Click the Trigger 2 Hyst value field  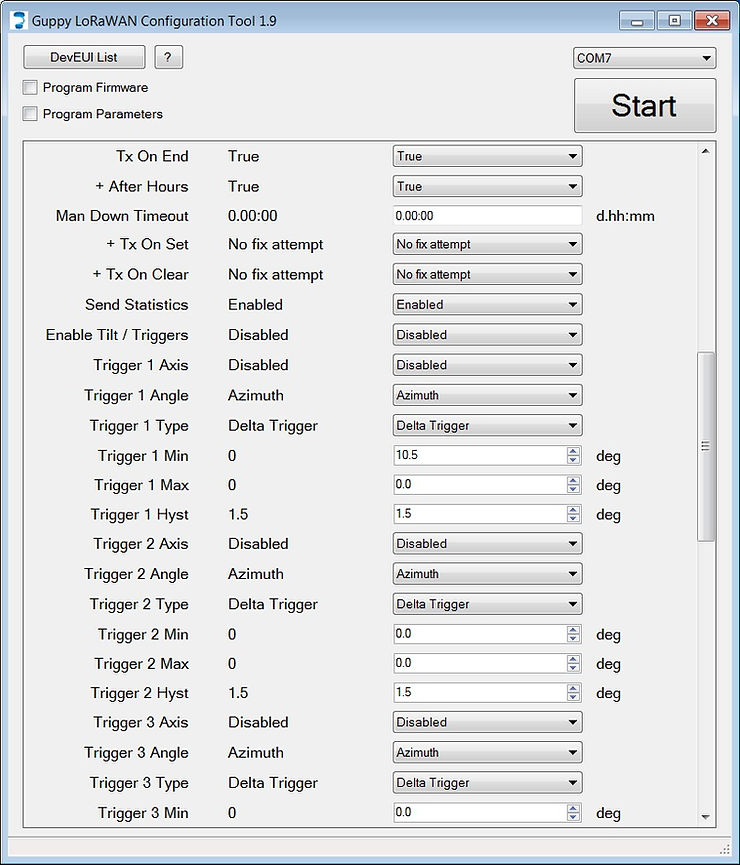(x=480, y=692)
